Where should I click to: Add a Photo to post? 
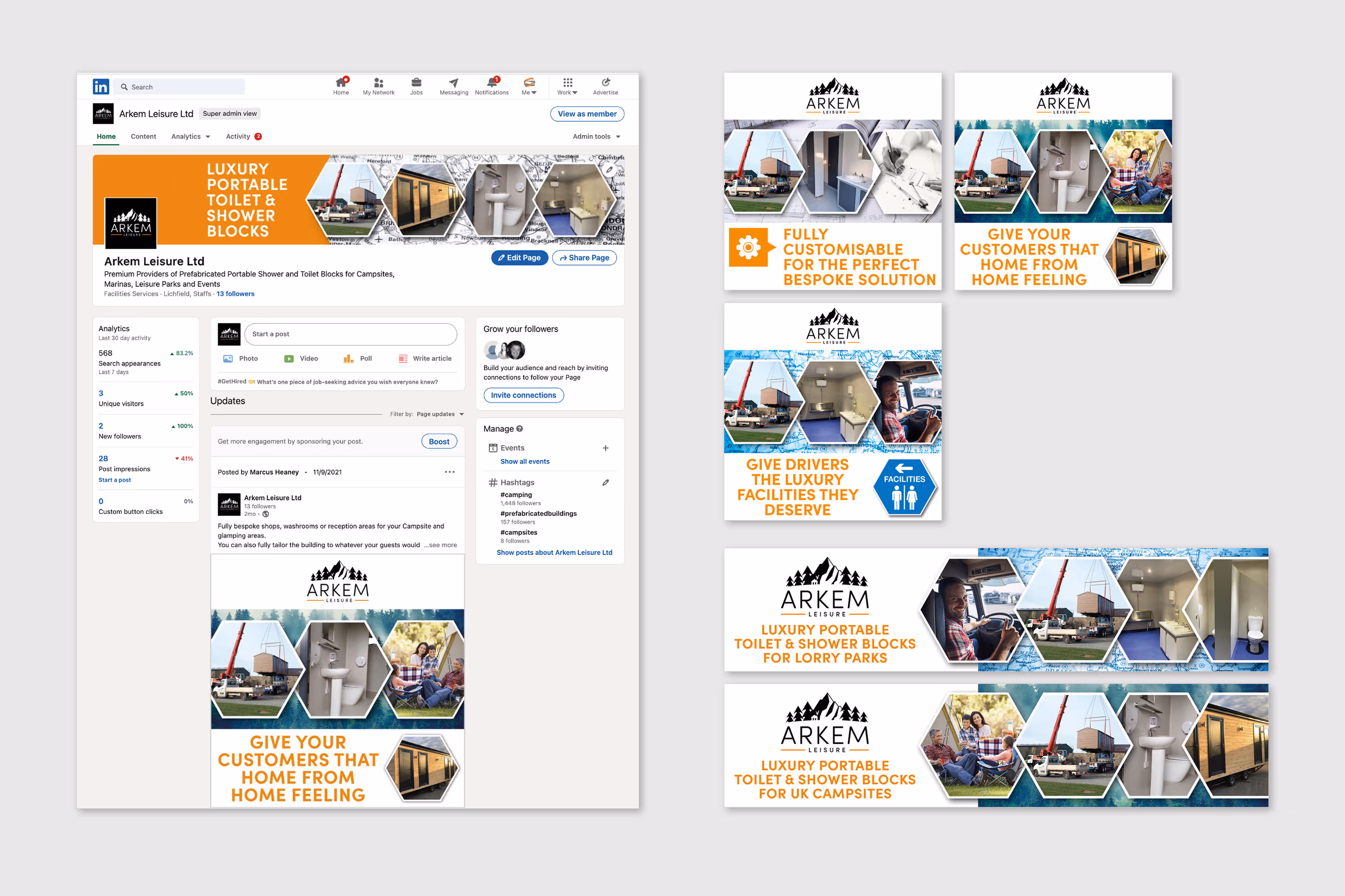coord(241,359)
